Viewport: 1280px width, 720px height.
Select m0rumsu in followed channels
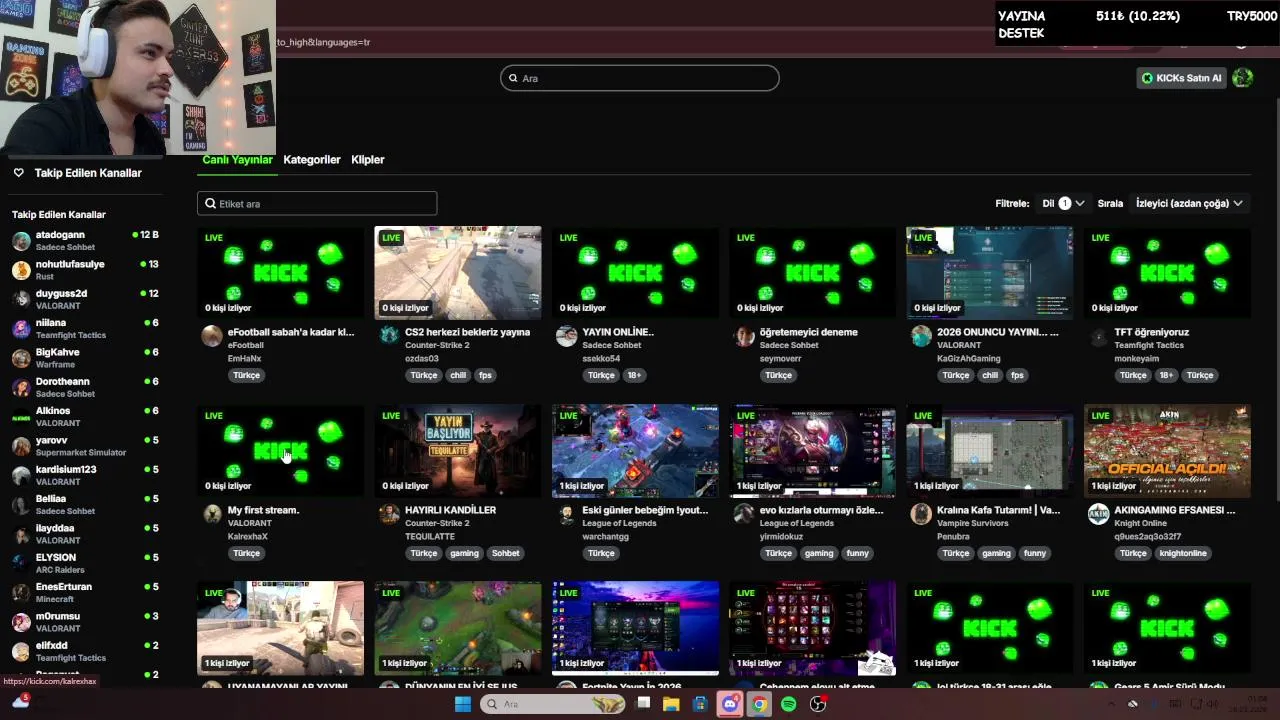click(x=85, y=622)
